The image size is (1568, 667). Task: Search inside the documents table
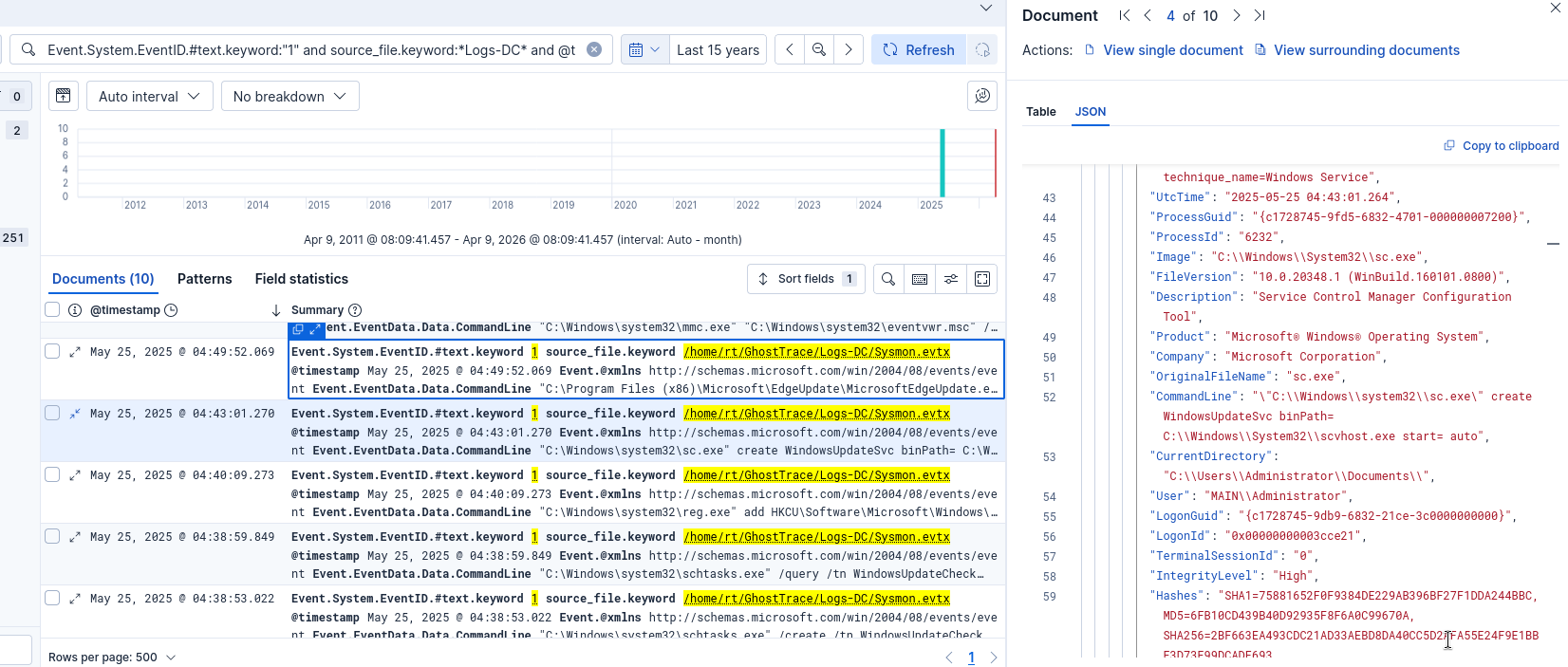tap(887, 278)
